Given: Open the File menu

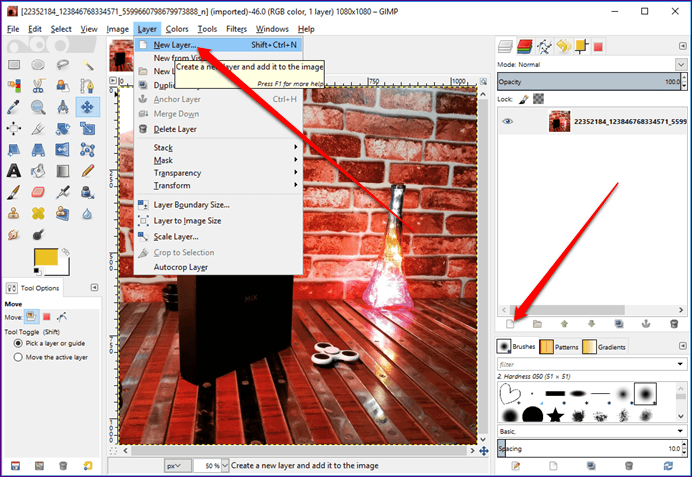Looking at the screenshot, I should (x=13, y=29).
